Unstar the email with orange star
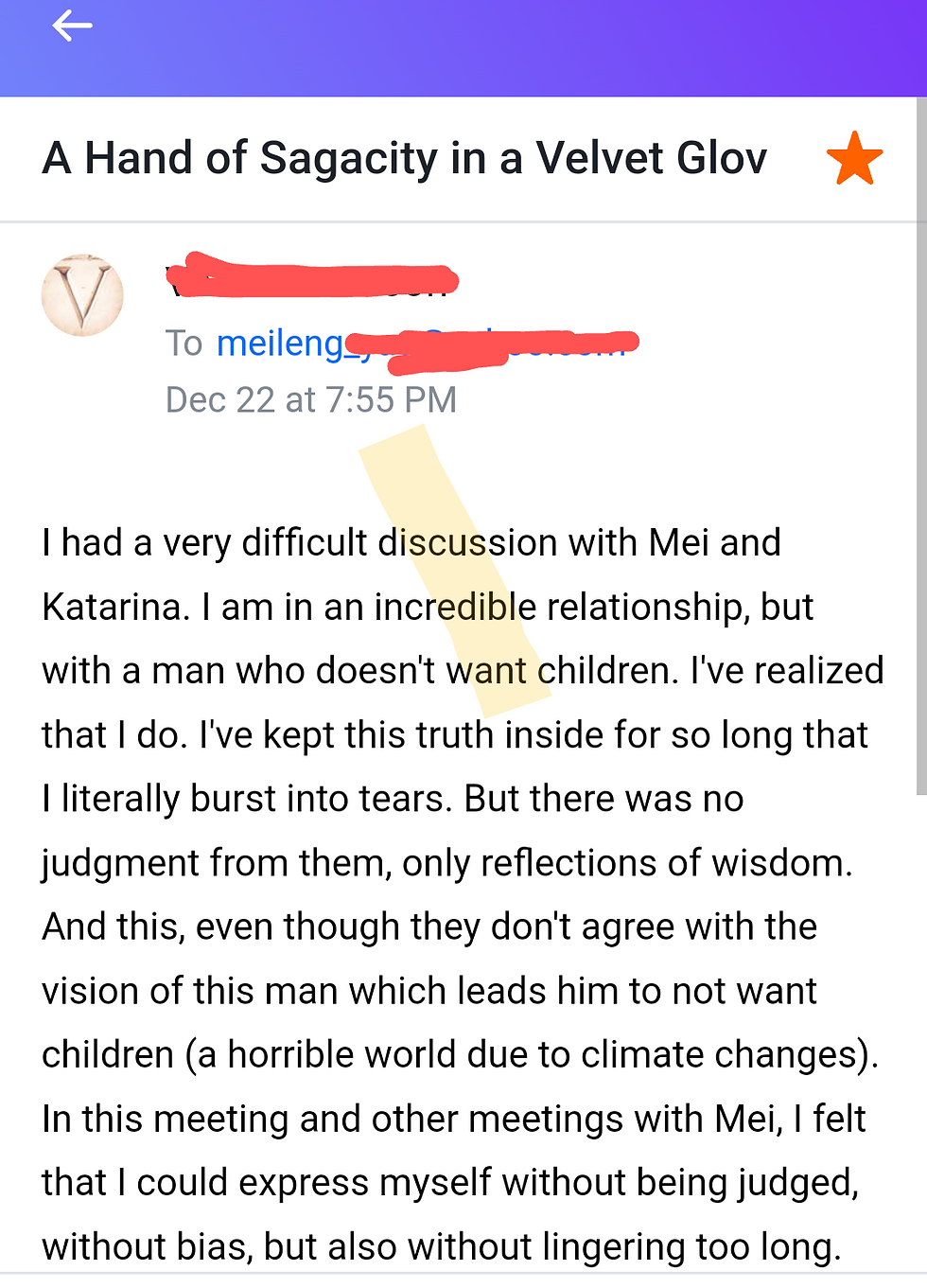 click(854, 158)
